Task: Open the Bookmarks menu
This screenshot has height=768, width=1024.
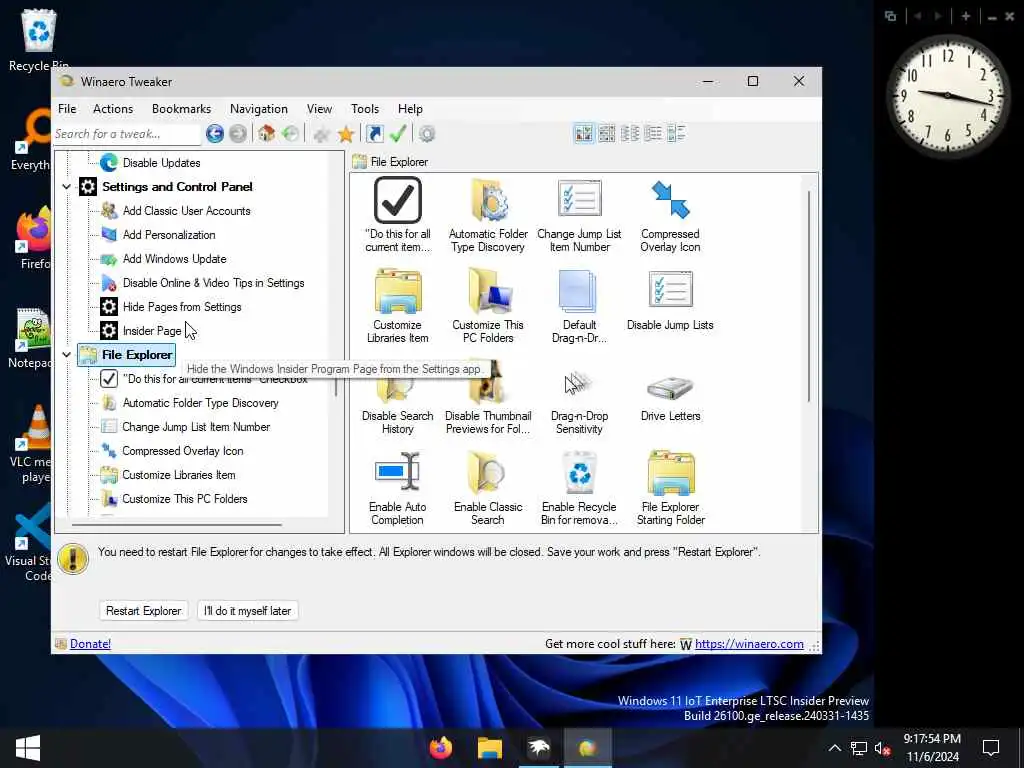Action: [x=182, y=109]
